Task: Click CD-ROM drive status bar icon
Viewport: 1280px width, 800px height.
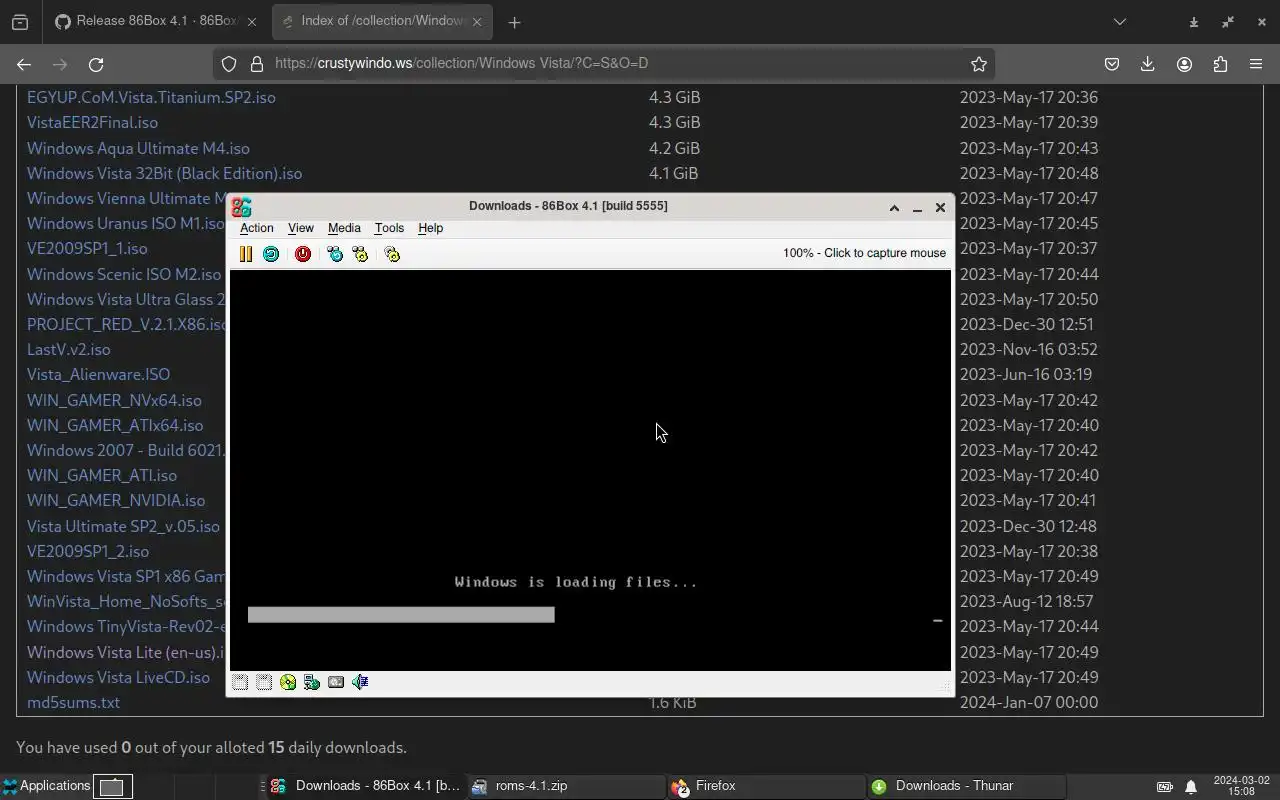Action: coord(288,682)
